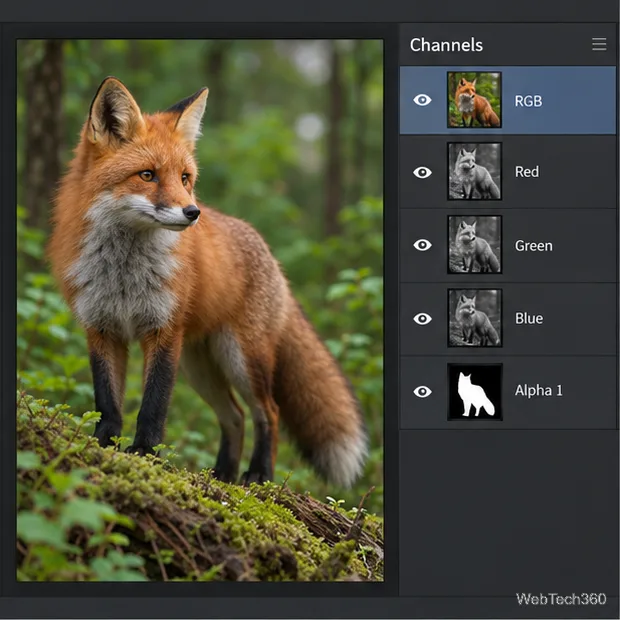Viewport: 620px width, 620px height.
Task: Hide the Blue channel visibility eye
Action: point(422,319)
